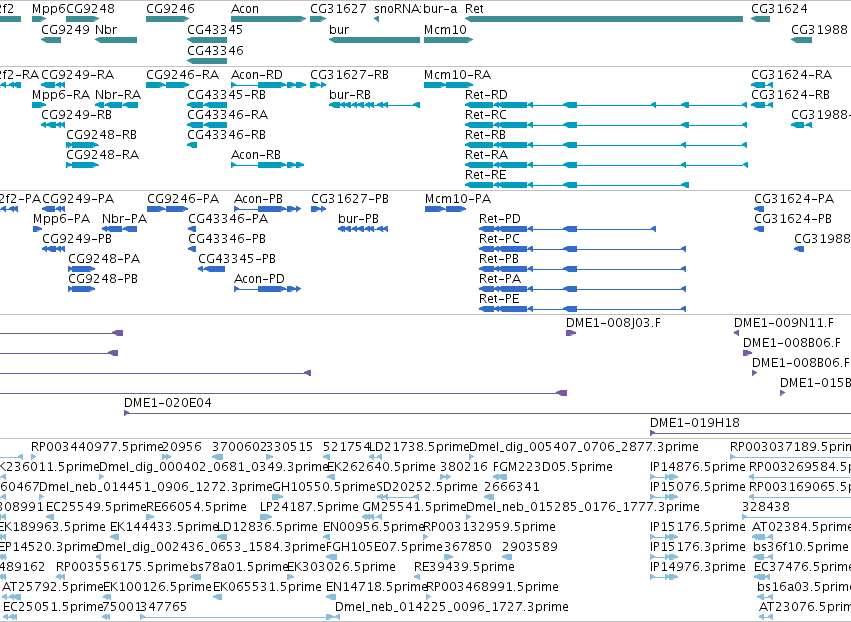
Task: Open the Ret-PE protein feature
Action: [582, 309]
